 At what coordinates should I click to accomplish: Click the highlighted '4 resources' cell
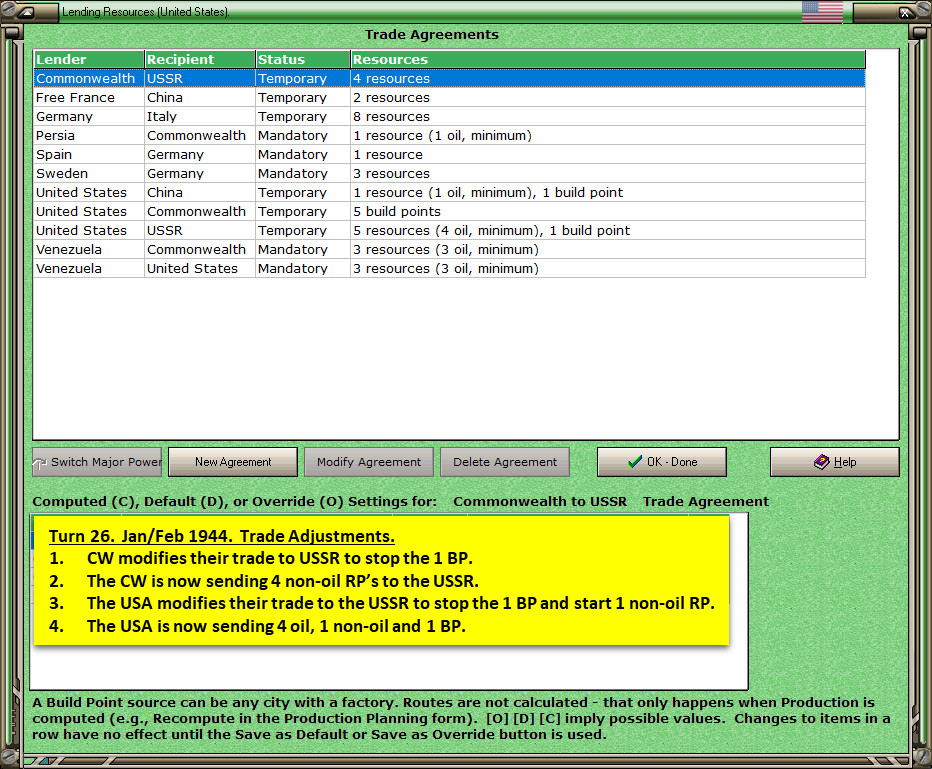[608, 78]
